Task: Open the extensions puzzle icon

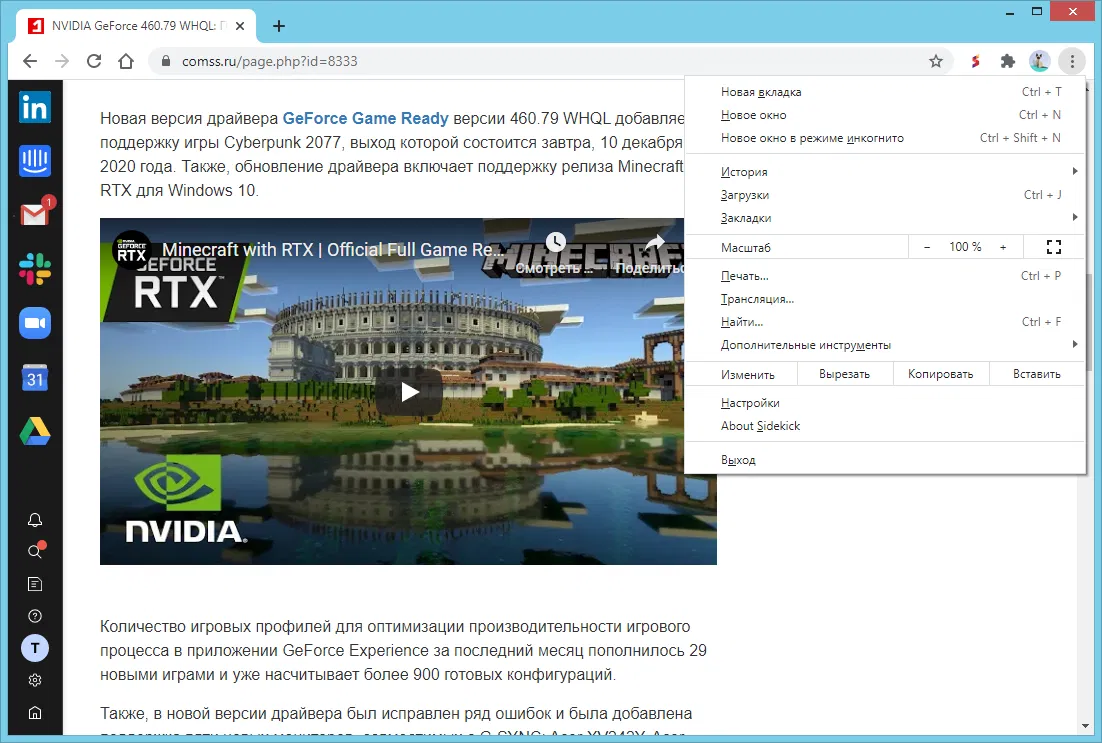Action: click(x=1008, y=61)
